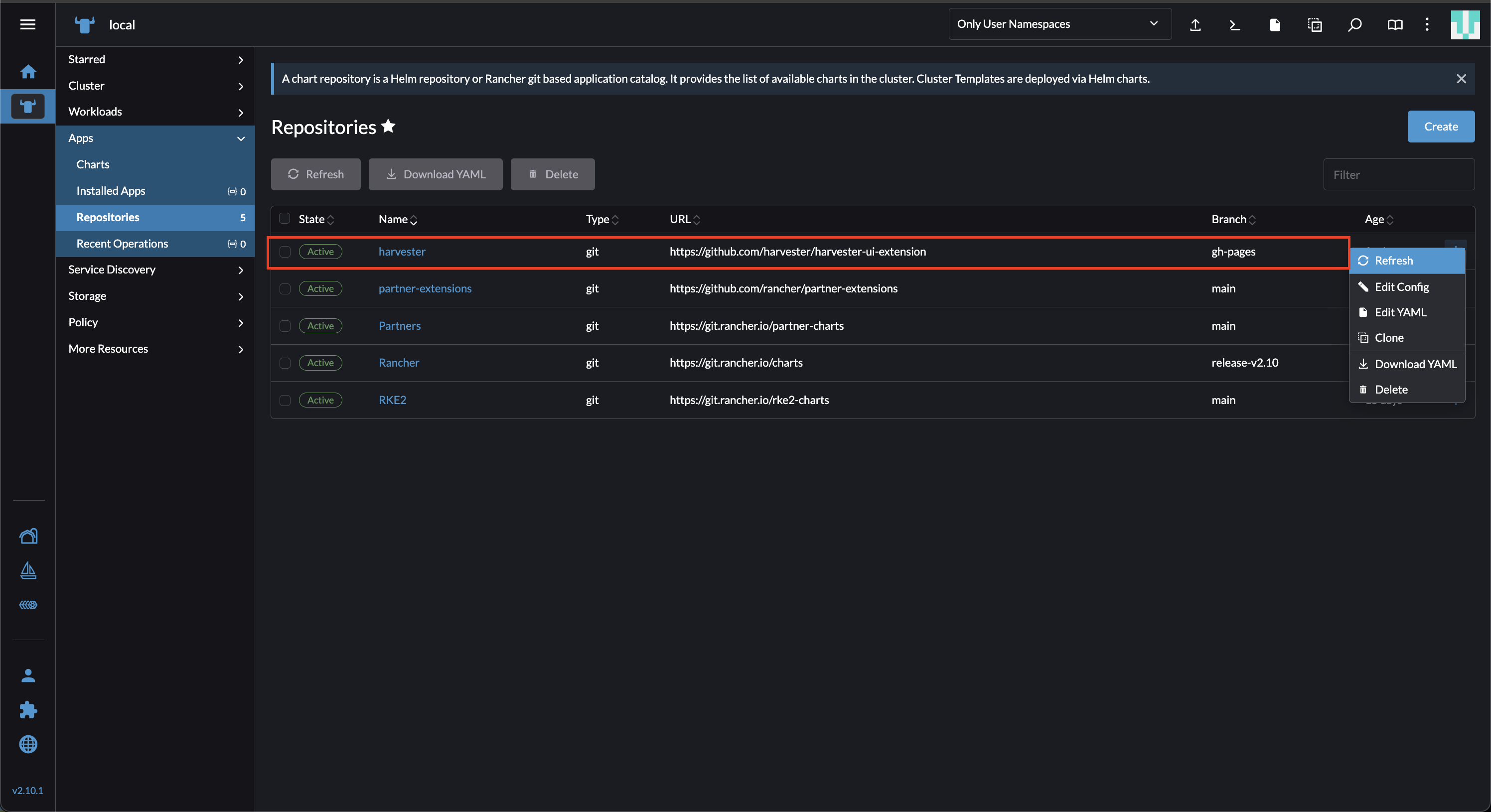Screen dimensions: 1491x812
Task: Switch to Installed Apps in the sidebar
Action: click(x=111, y=190)
